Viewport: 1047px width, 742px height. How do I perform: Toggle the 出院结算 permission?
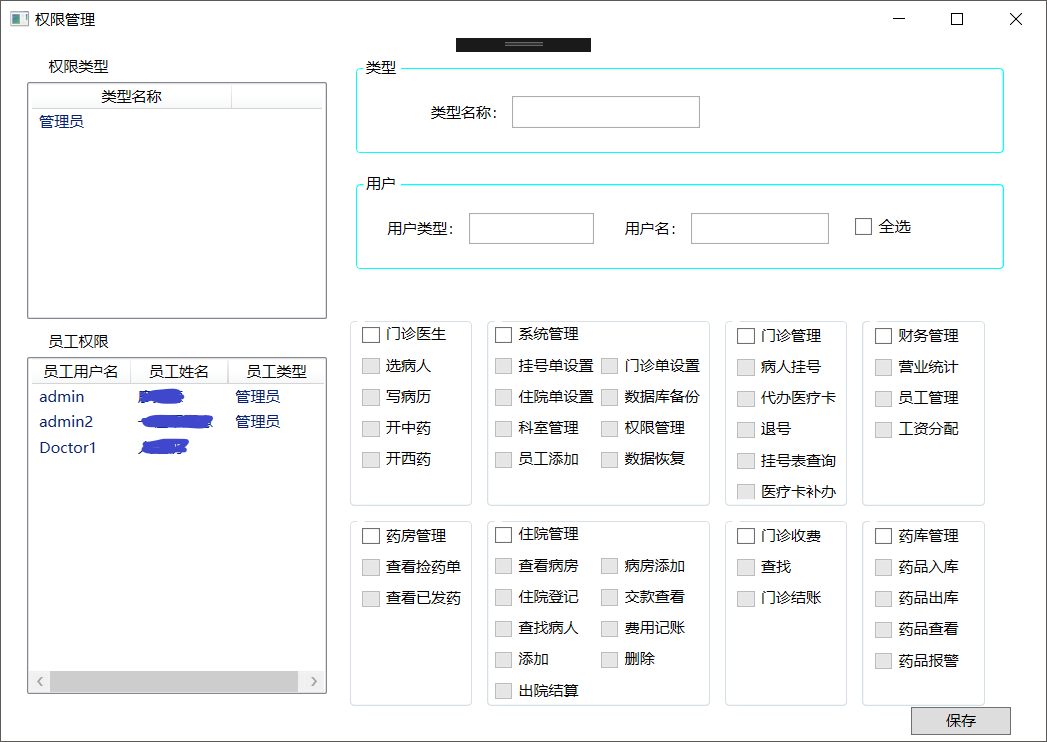pos(503,690)
